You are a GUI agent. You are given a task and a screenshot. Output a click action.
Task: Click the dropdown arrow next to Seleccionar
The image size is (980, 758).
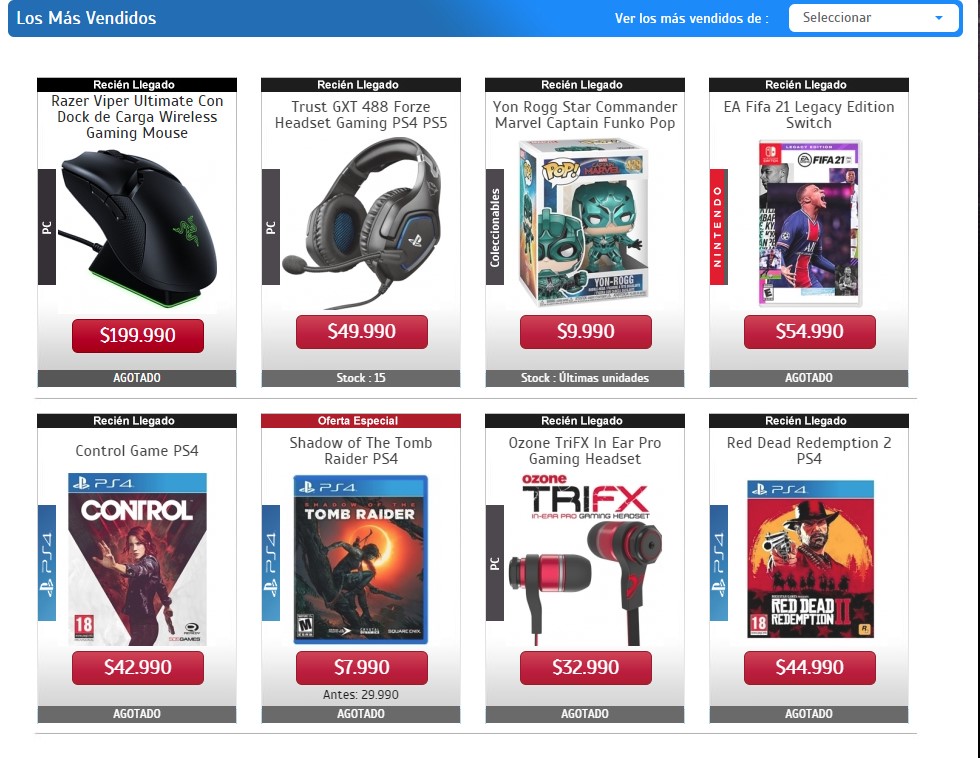[938, 18]
